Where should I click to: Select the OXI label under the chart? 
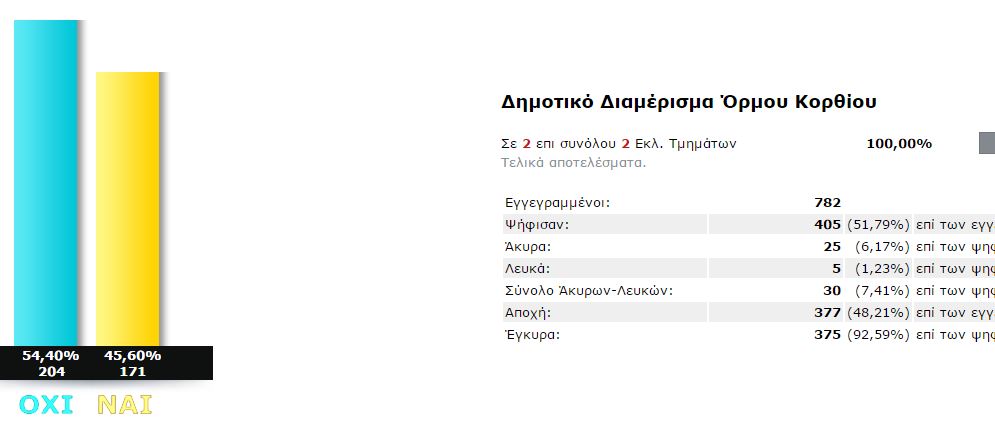tap(46, 405)
